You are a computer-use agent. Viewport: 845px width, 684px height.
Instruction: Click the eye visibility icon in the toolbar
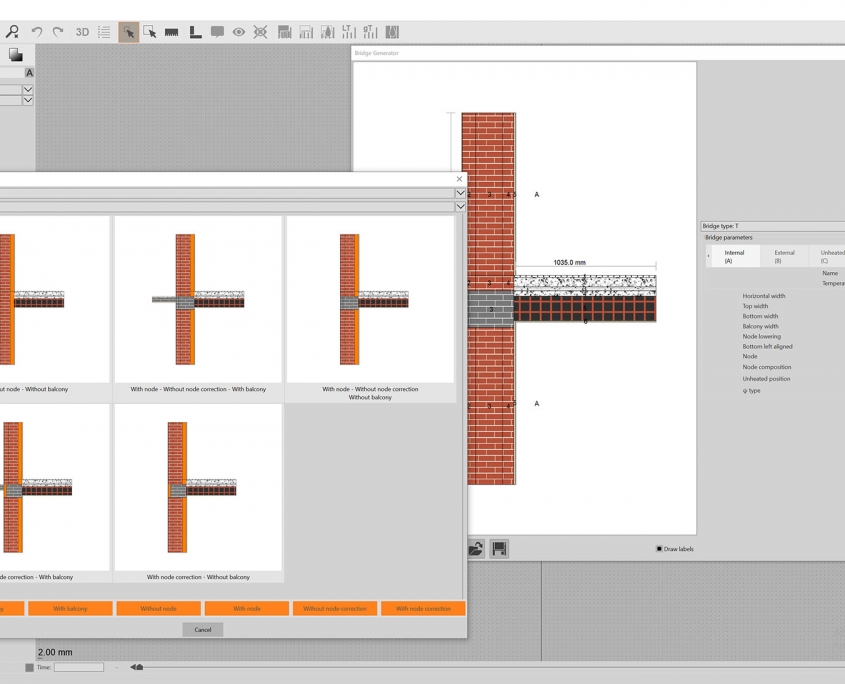click(238, 31)
